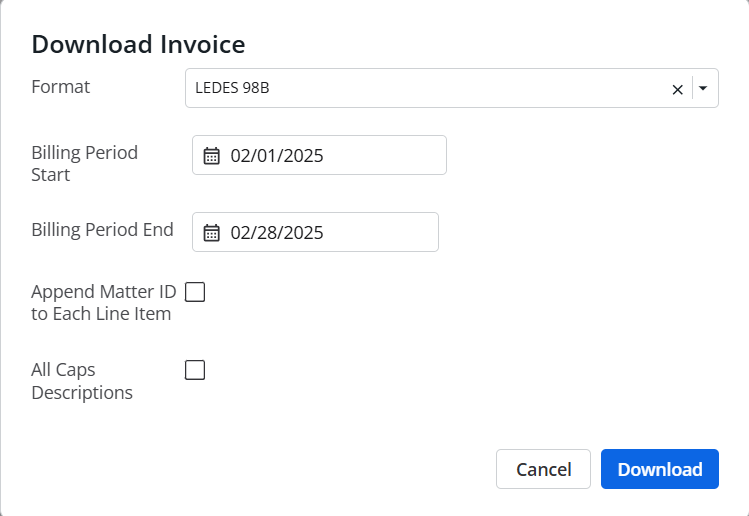Enable Append Matter ID to Each Line Item

pyautogui.click(x=195, y=292)
